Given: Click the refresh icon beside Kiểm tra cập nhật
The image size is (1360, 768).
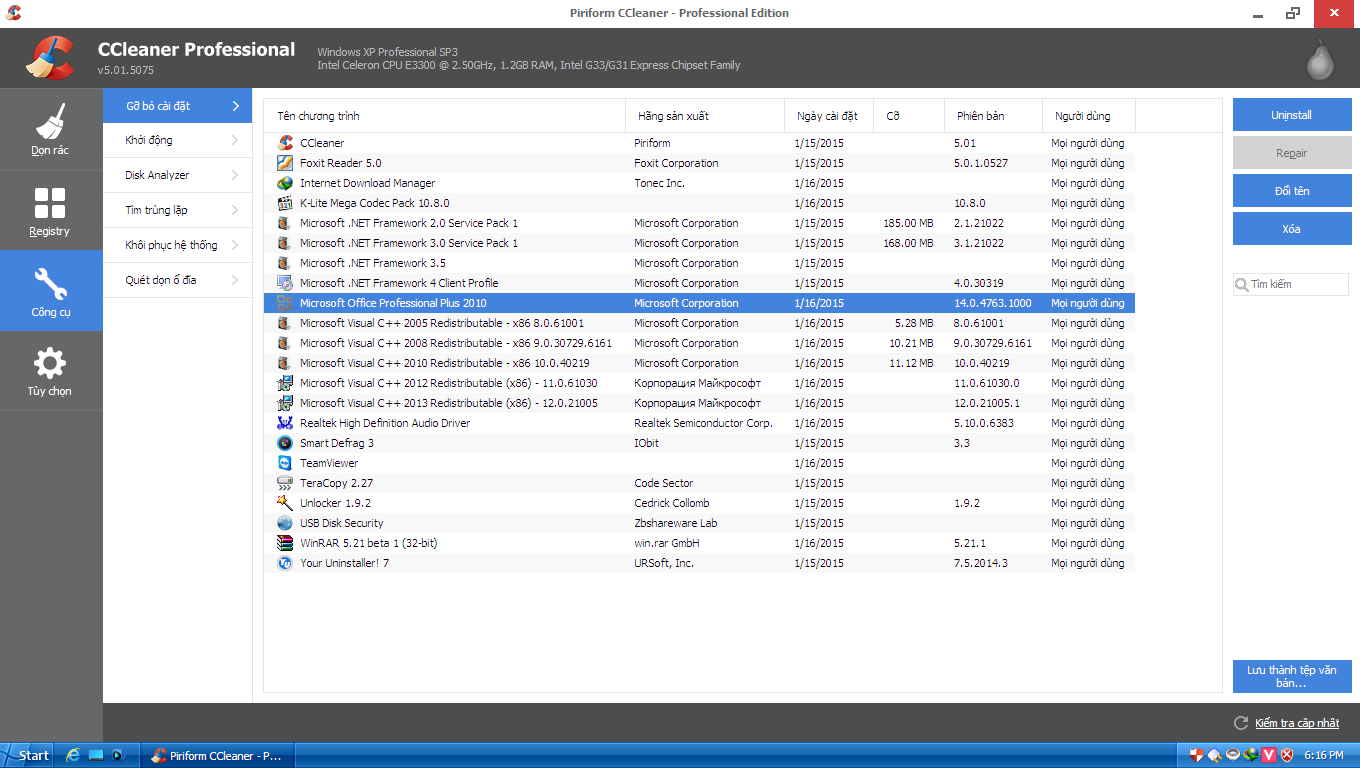Looking at the screenshot, I should tap(1241, 723).
